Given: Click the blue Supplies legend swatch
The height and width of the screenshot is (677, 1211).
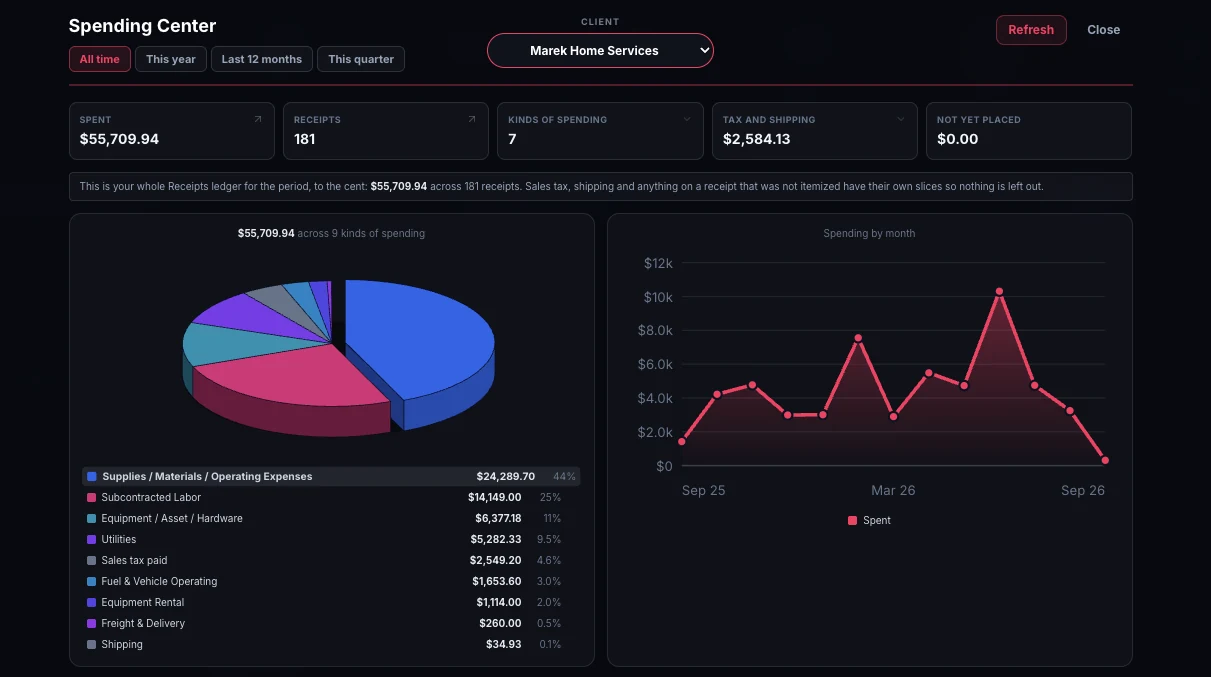Looking at the screenshot, I should (92, 477).
